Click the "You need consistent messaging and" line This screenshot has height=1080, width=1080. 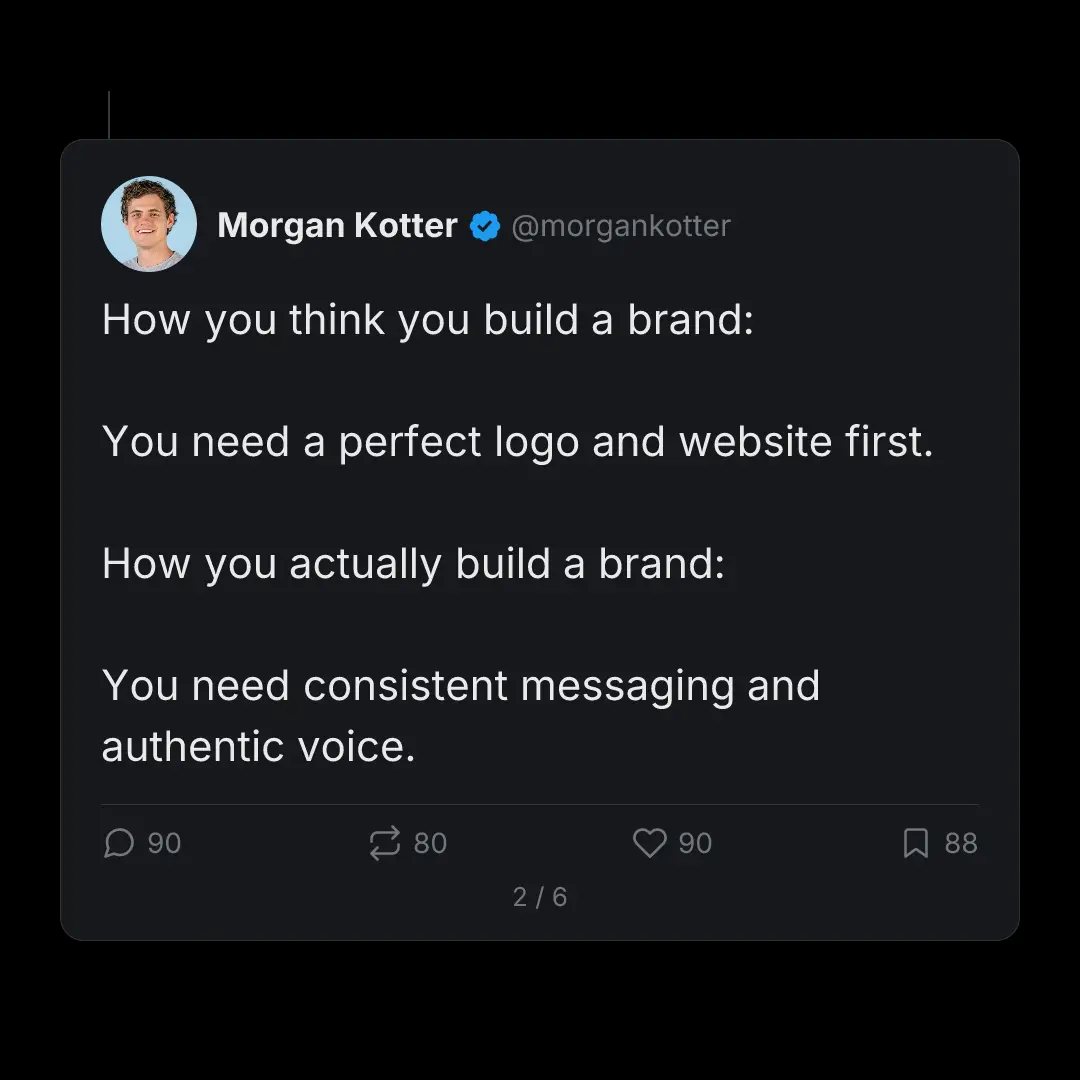[x=461, y=686]
